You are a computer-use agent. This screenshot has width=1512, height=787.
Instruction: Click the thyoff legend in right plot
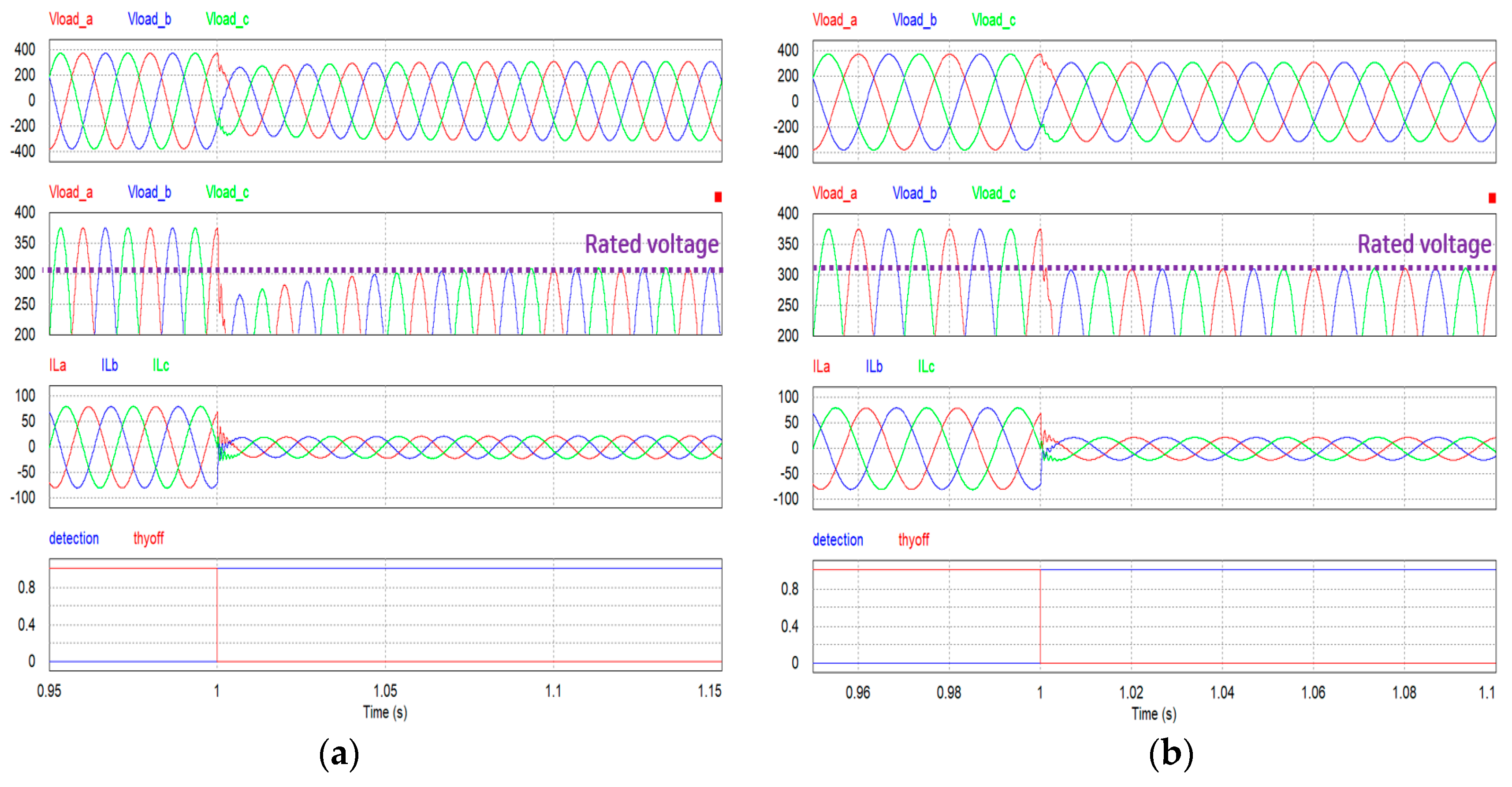pyautogui.click(x=913, y=540)
